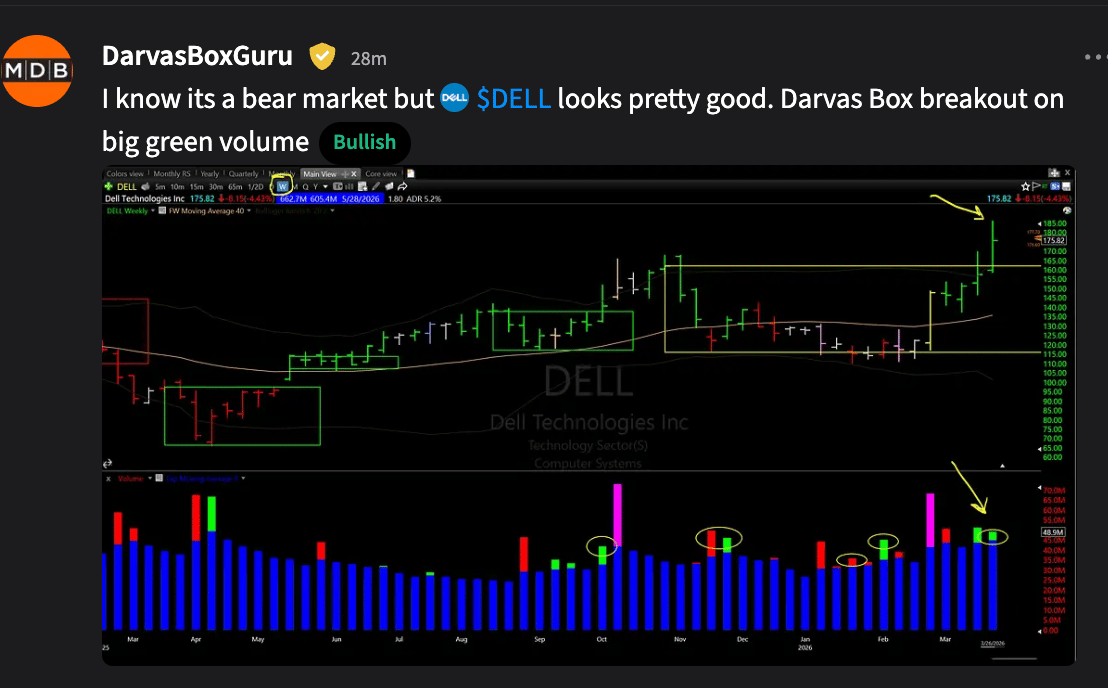Select the pencil drawing tool
The width and height of the screenshot is (1108, 688).
click(375, 186)
